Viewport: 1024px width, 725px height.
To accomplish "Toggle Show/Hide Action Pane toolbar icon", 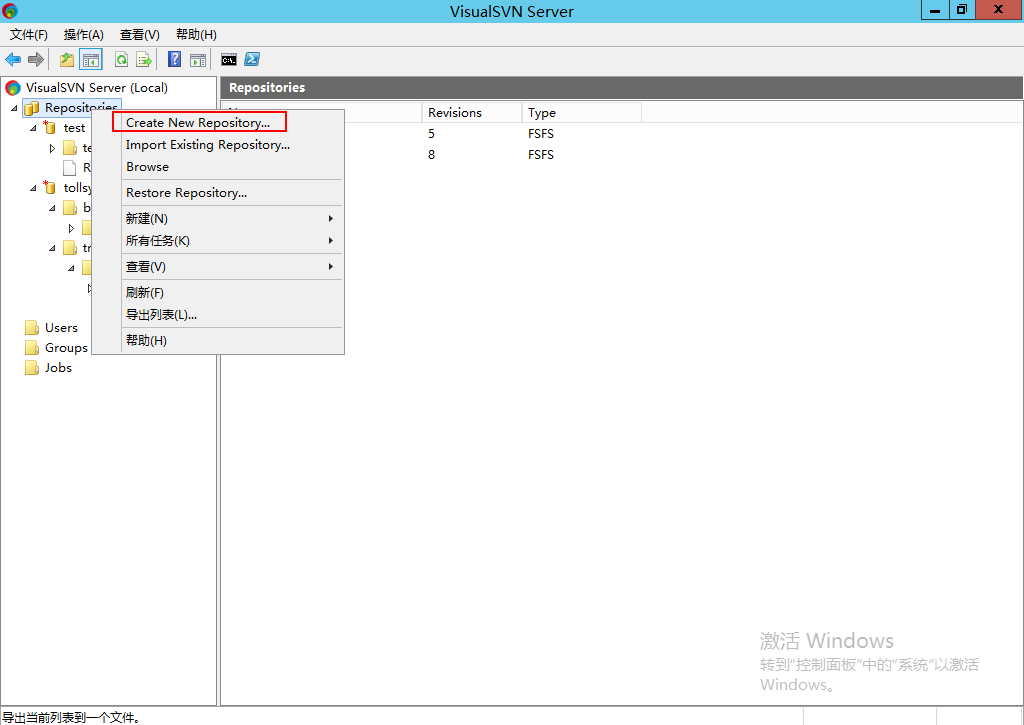I will [x=198, y=60].
